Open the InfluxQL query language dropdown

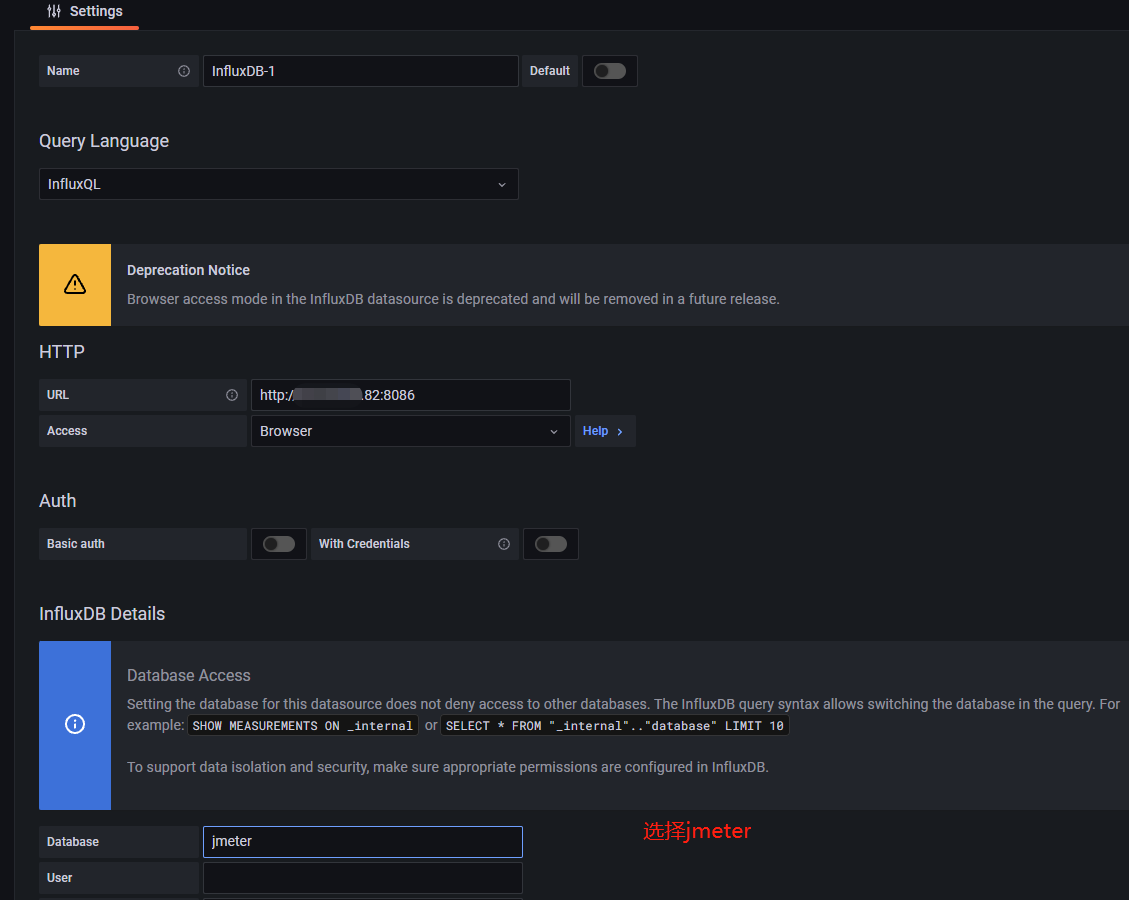pos(279,184)
